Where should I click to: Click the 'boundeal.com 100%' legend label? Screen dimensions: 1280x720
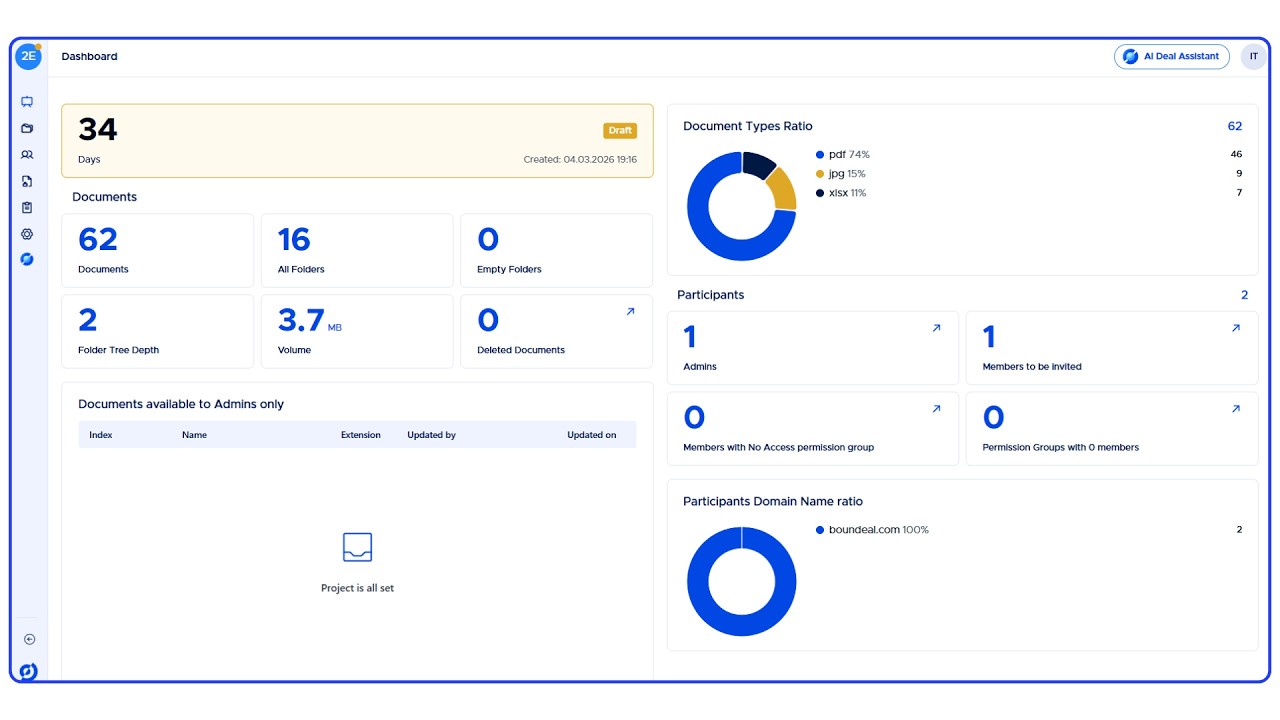[x=879, y=530]
